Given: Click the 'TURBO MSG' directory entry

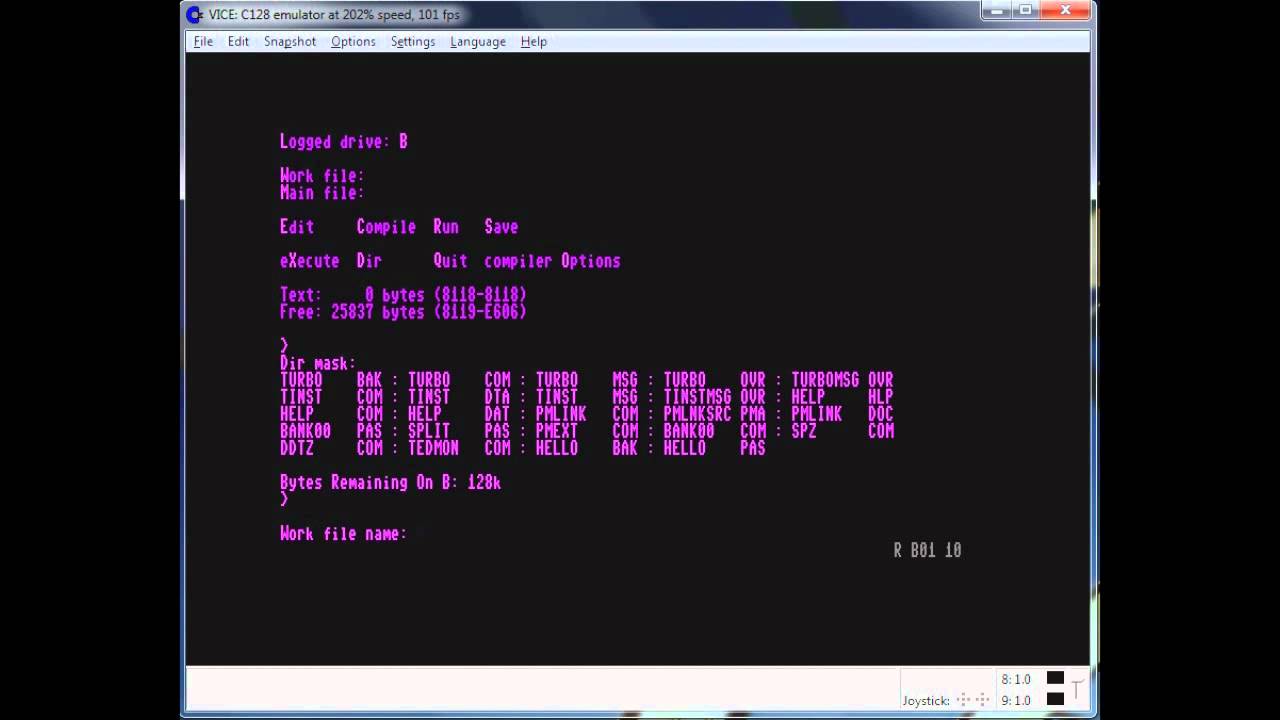Looking at the screenshot, I should coord(587,380).
